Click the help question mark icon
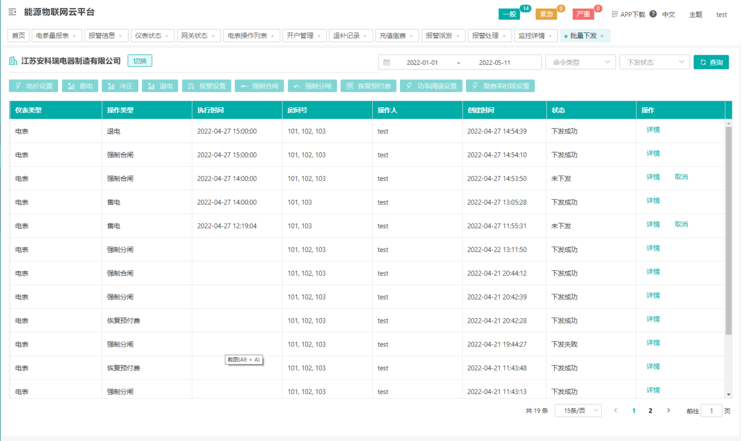This screenshot has height=441, width=742. 653,14
